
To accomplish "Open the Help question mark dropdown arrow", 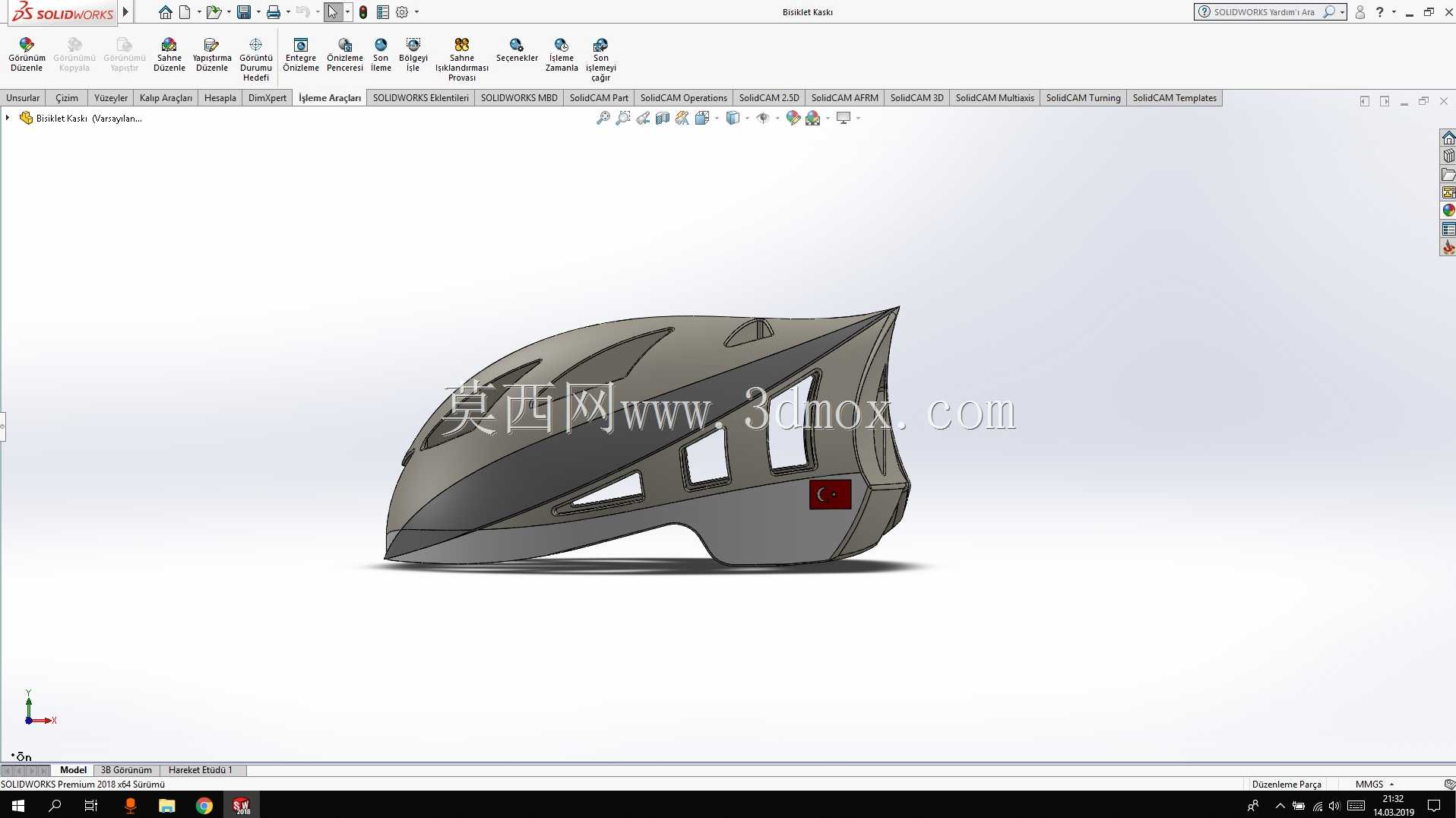I will point(1394,12).
